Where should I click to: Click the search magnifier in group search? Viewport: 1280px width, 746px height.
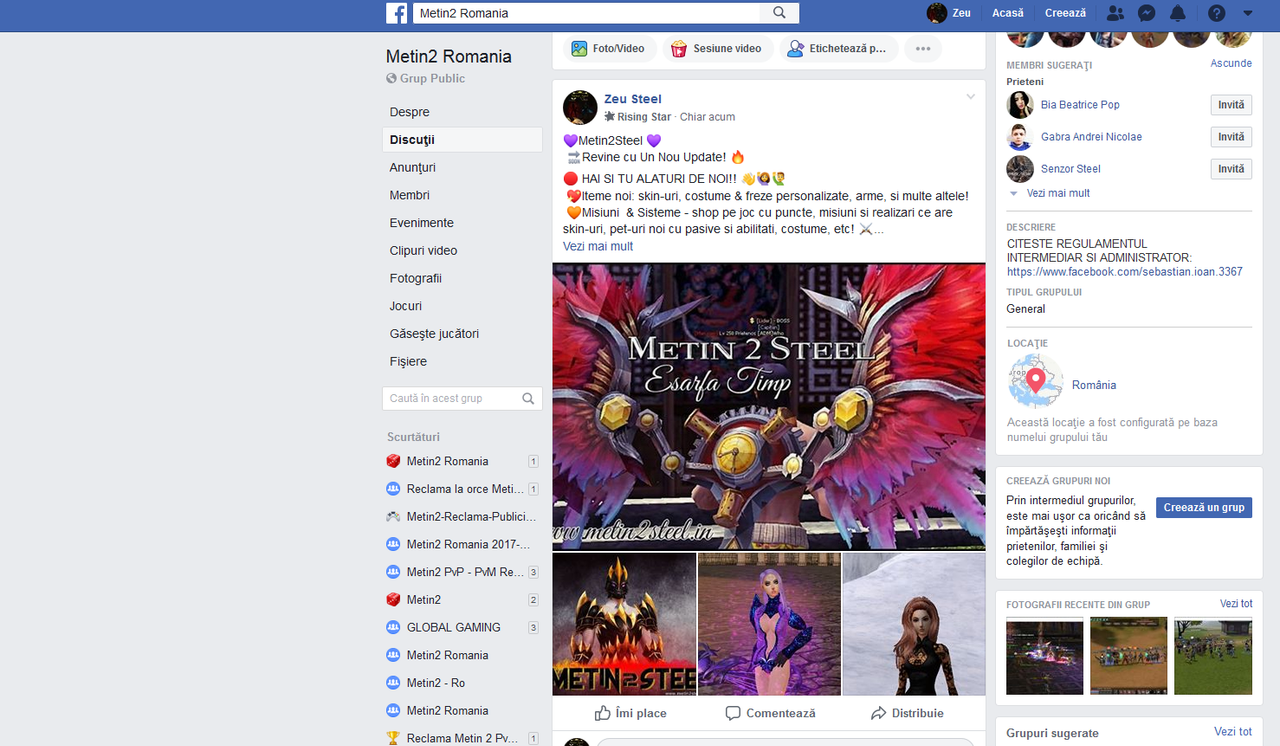tap(527, 398)
